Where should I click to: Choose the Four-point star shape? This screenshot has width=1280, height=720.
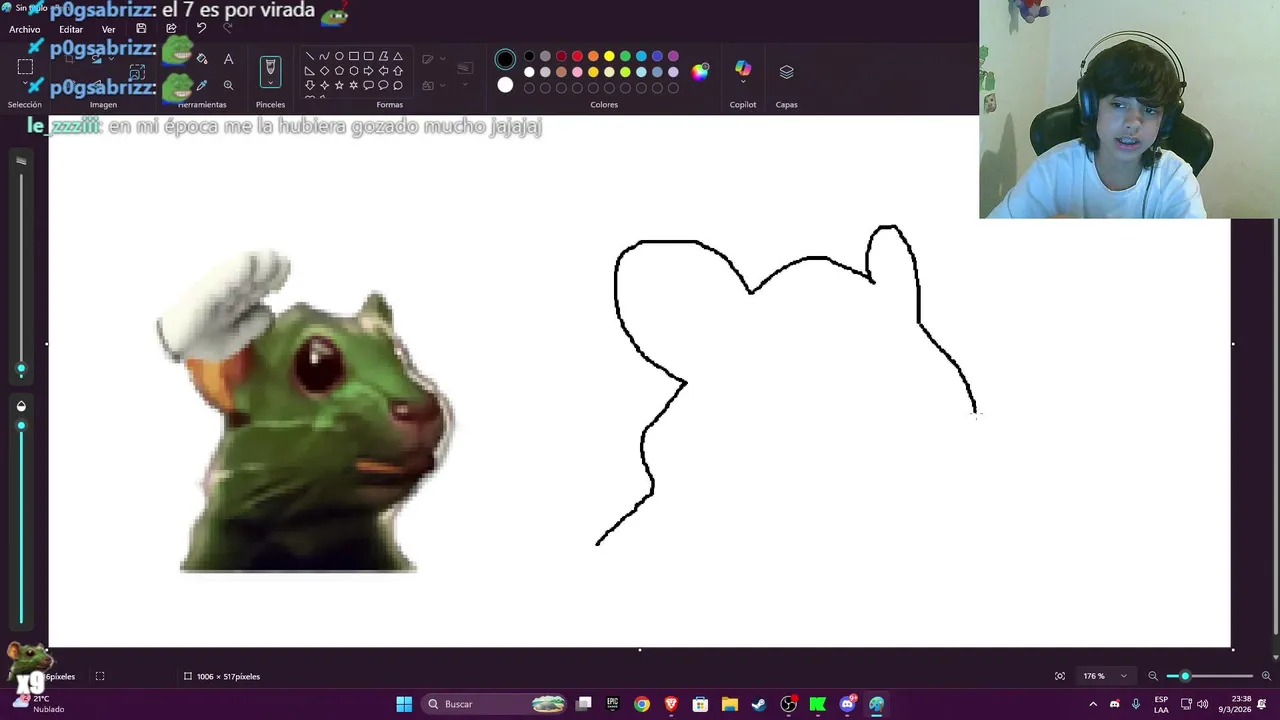[x=324, y=85]
